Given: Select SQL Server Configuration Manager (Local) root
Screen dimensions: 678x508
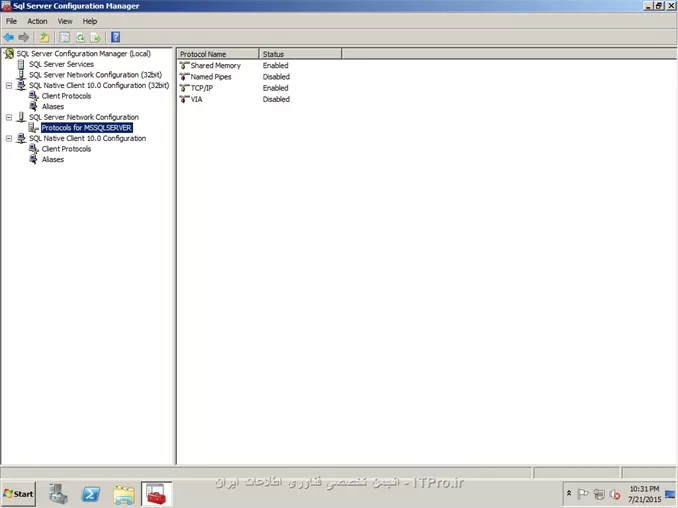Looking at the screenshot, I should [83, 54].
